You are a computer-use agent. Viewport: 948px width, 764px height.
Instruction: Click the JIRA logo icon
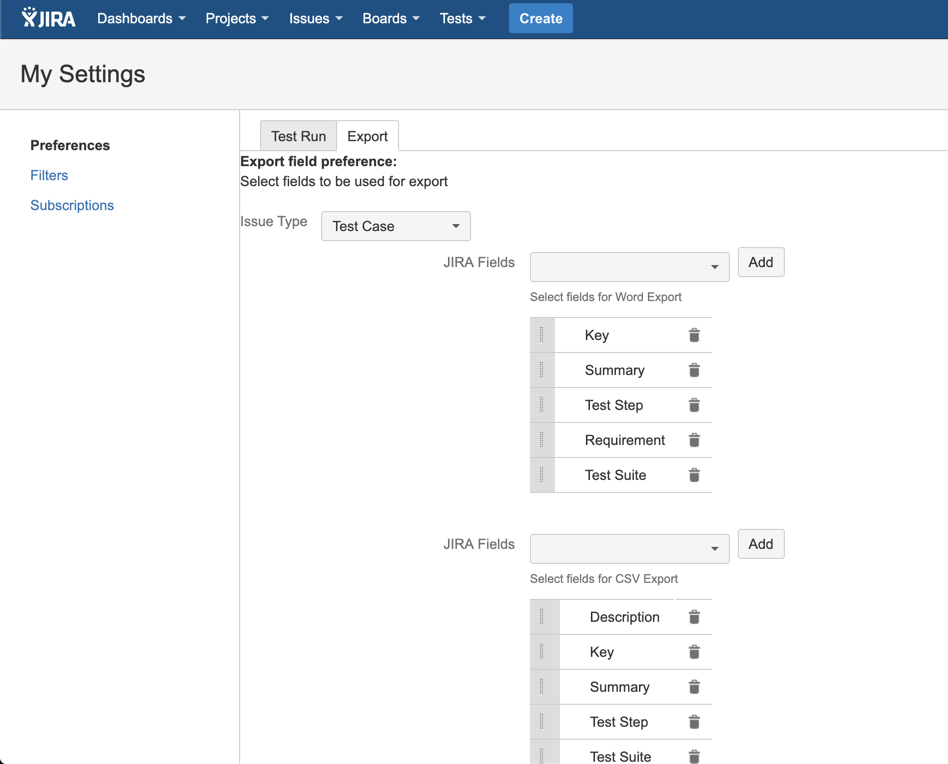coord(48,18)
